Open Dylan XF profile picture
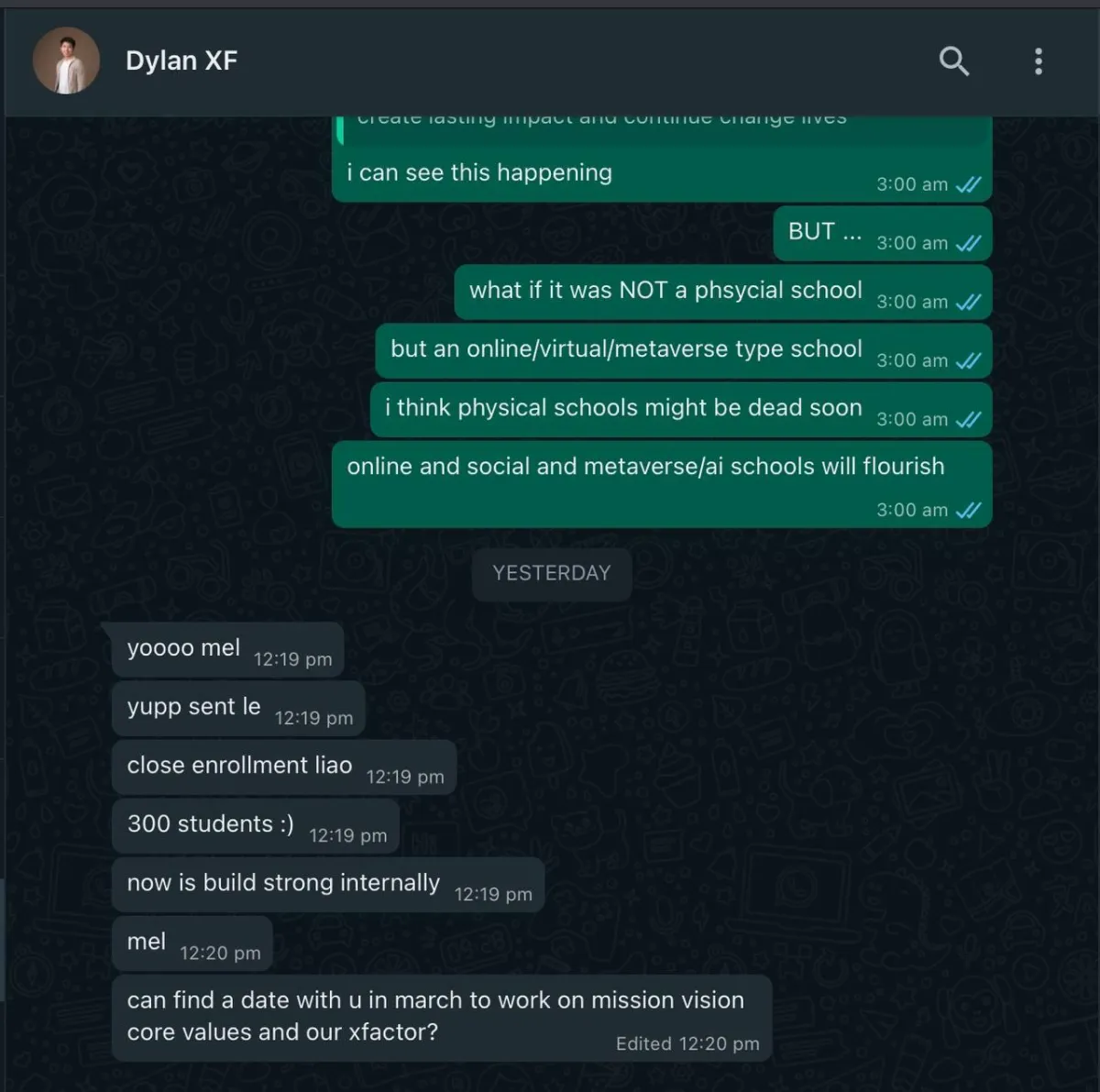Screen dimensions: 1100x1092 [66, 61]
